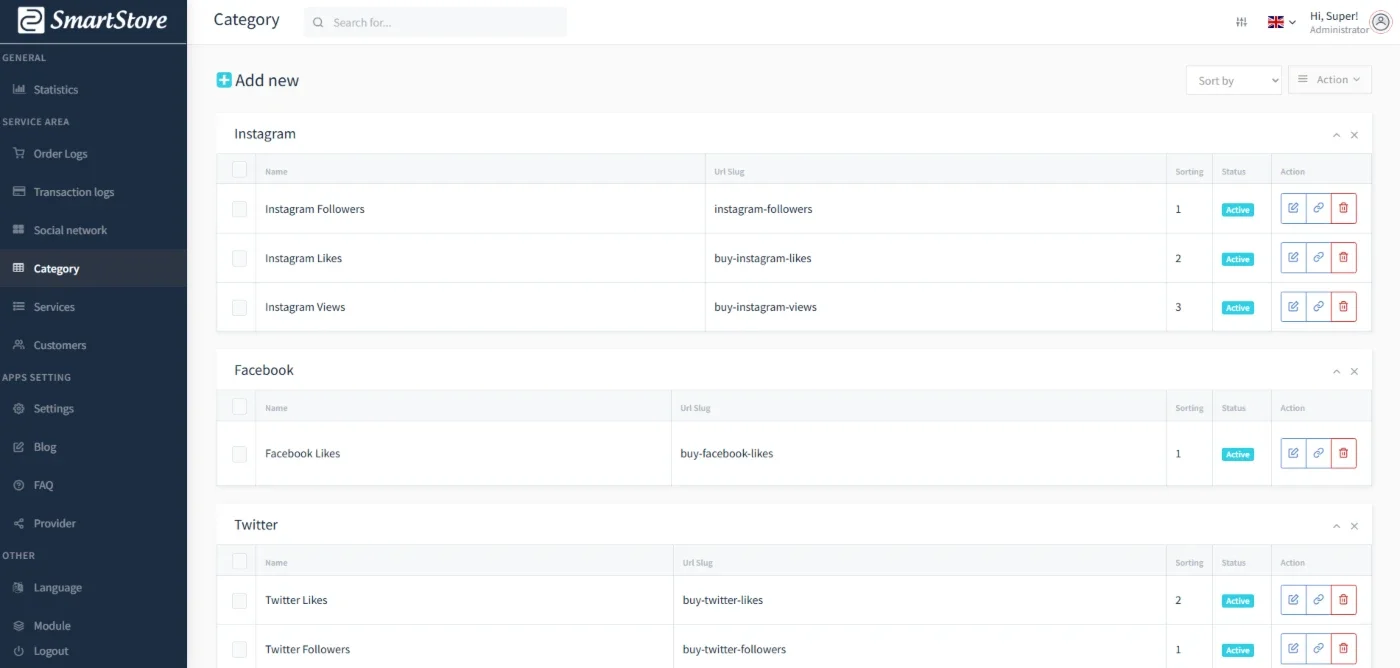Tick the Instagram Views checkbox

(x=239, y=307)
